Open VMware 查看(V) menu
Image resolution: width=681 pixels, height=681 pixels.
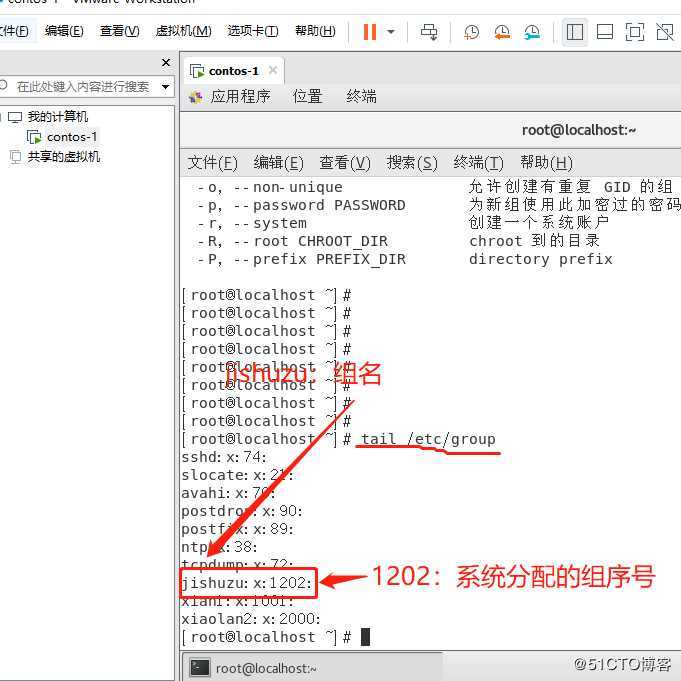click(120, 31)
